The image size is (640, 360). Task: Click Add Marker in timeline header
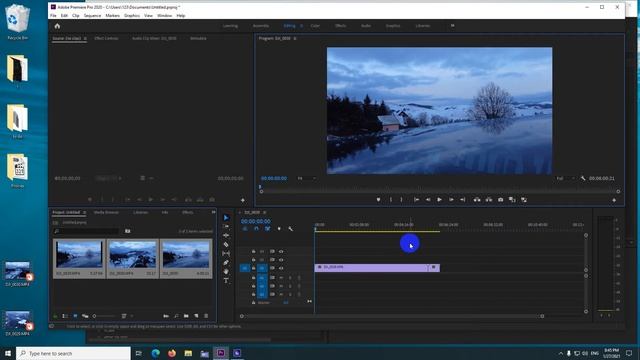(x=279, y=229)
